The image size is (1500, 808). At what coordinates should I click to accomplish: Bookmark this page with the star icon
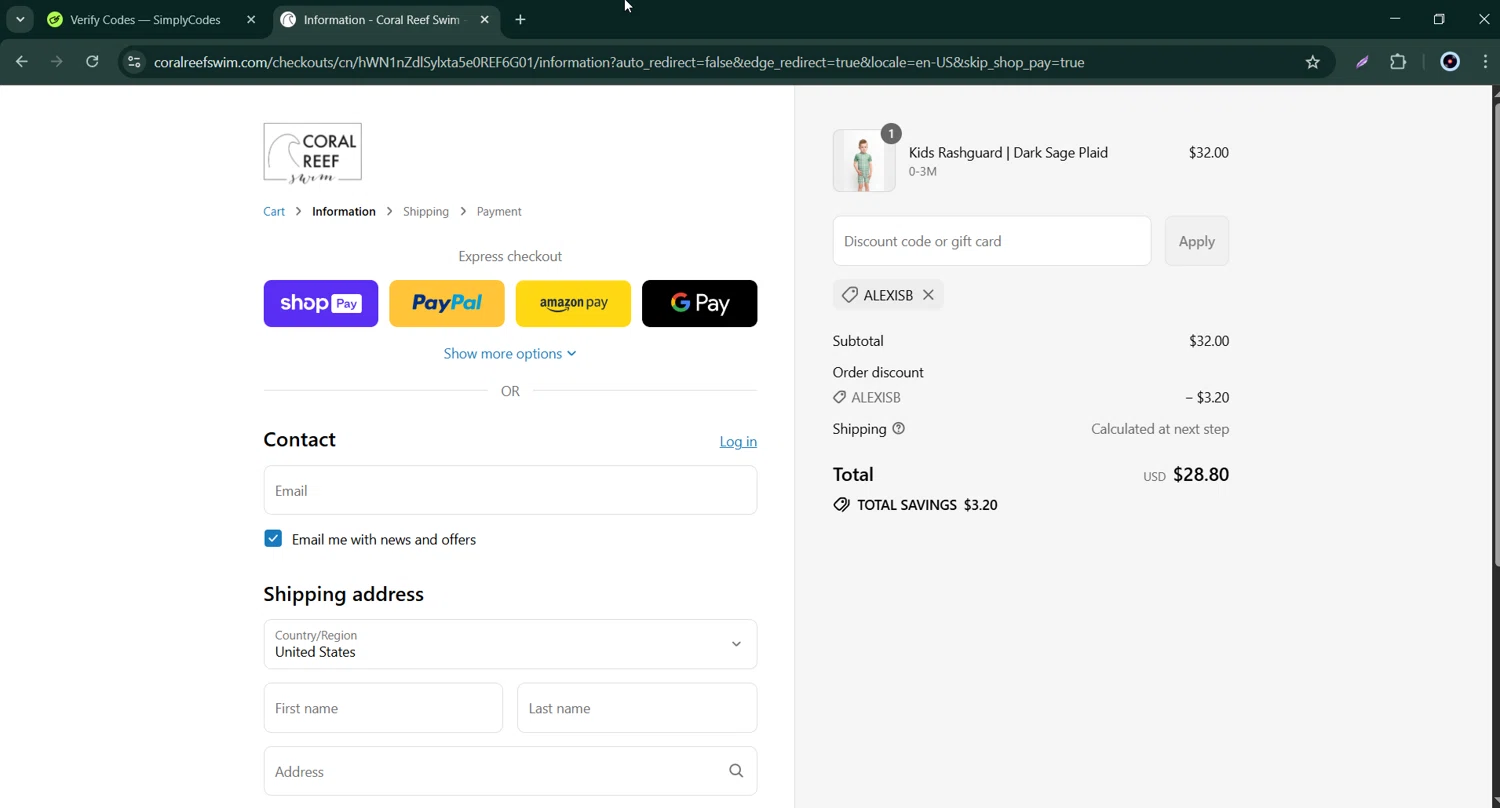tap(1313, 62)
